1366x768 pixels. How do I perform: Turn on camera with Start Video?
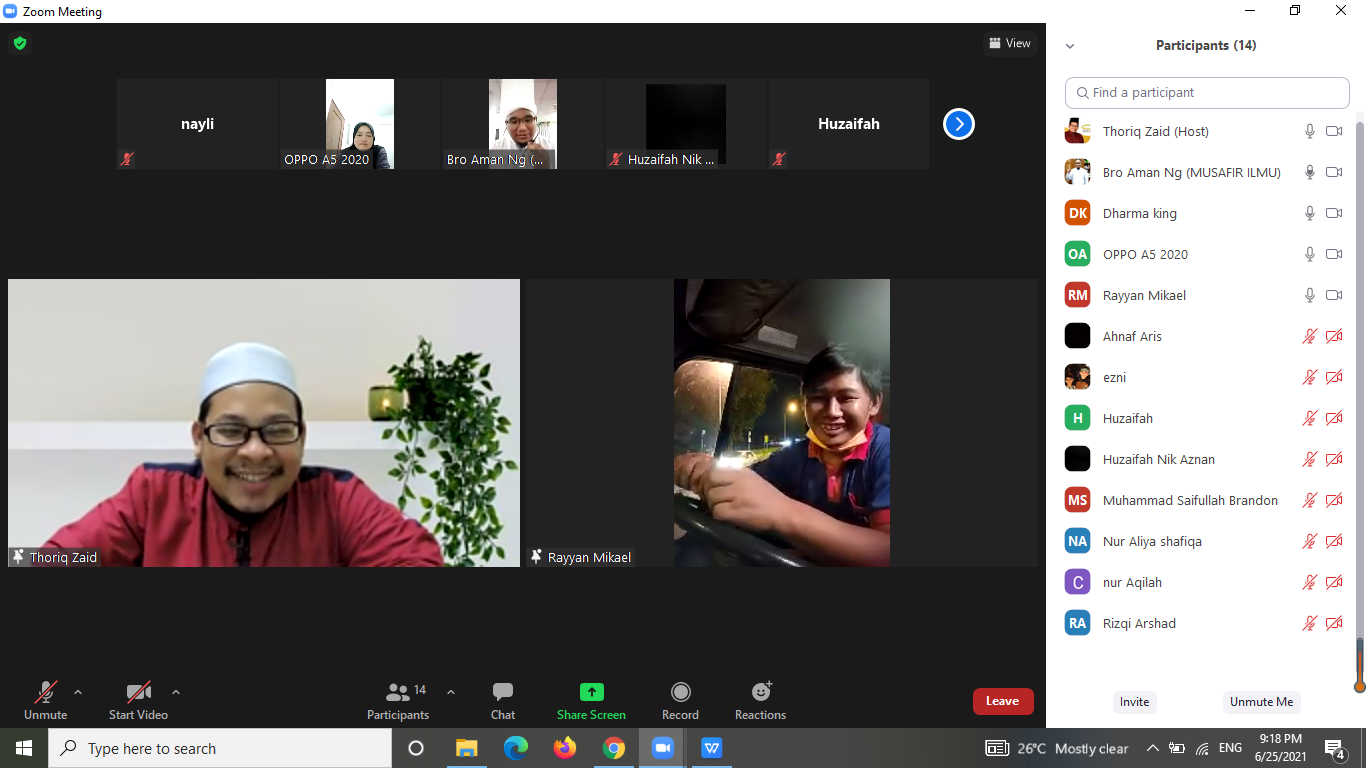138,692
